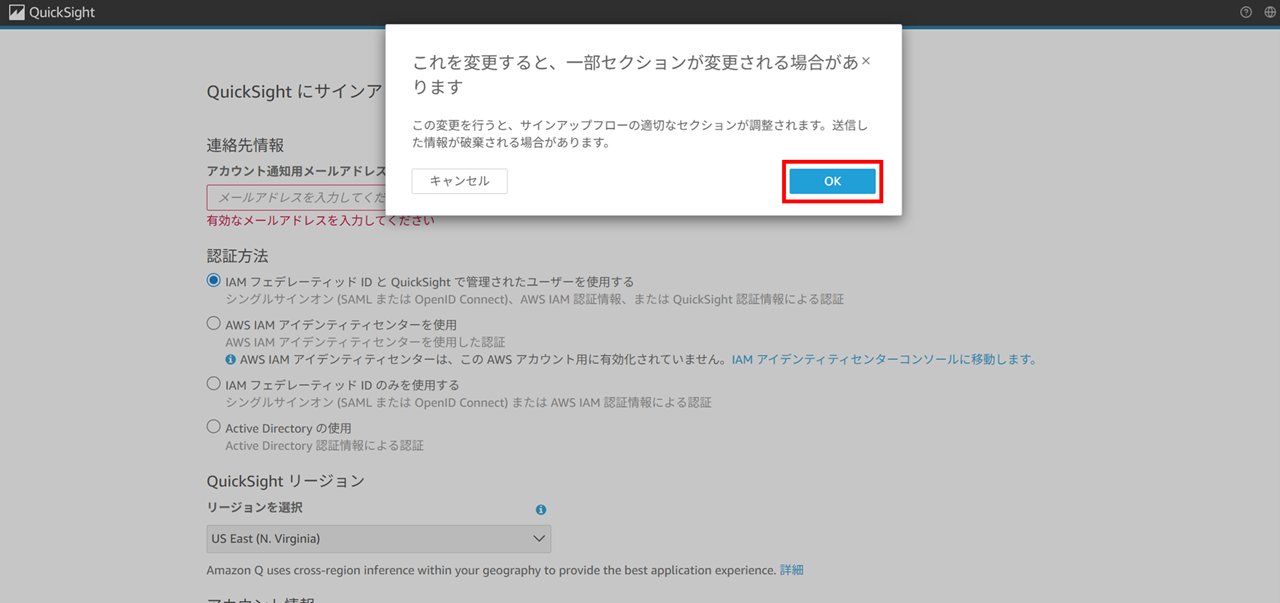Open the US East (N. Virginia) region dropdown

click(379, 539)
